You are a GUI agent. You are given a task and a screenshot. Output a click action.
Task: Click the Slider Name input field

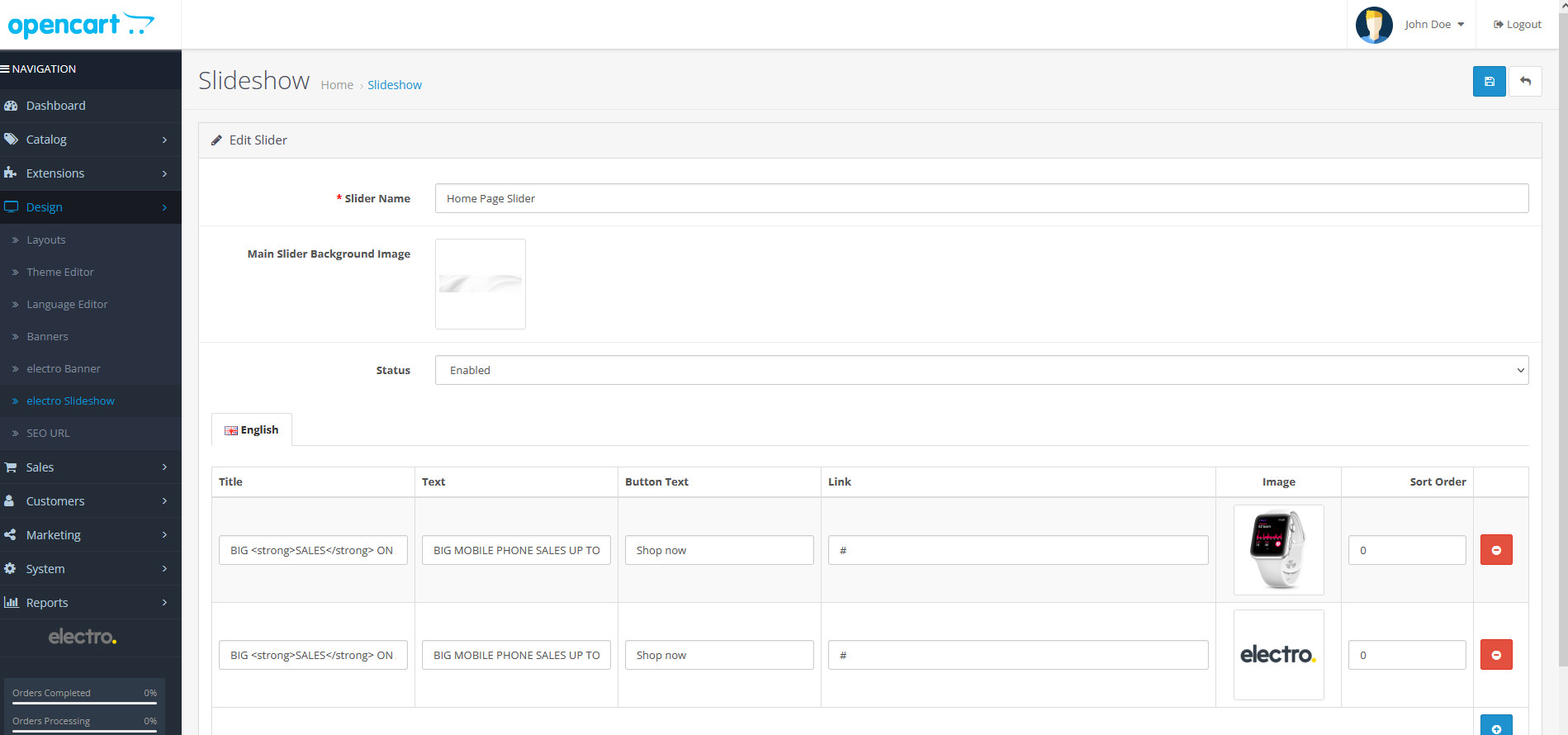coord(982,198)
